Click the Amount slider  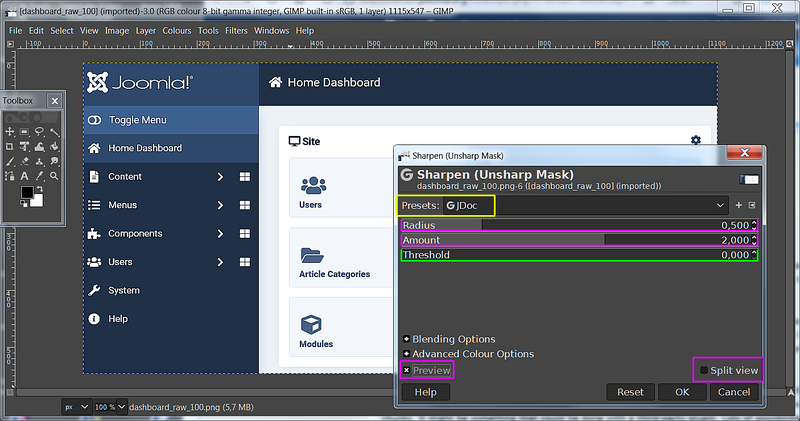580,240
